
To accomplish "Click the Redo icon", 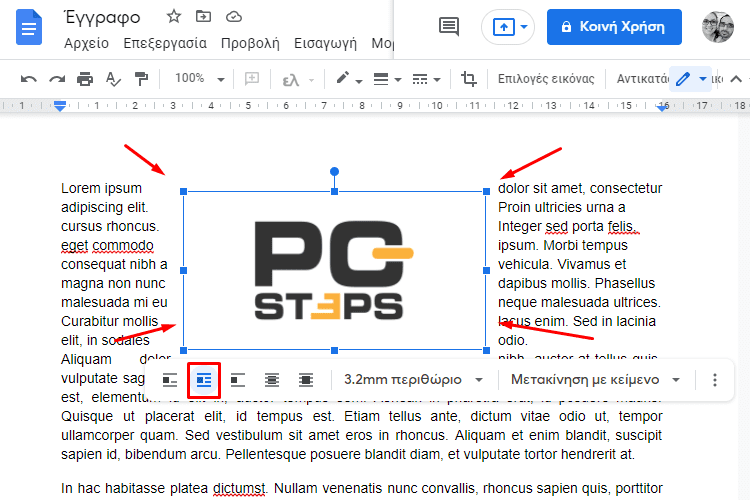I will (57, 79).
